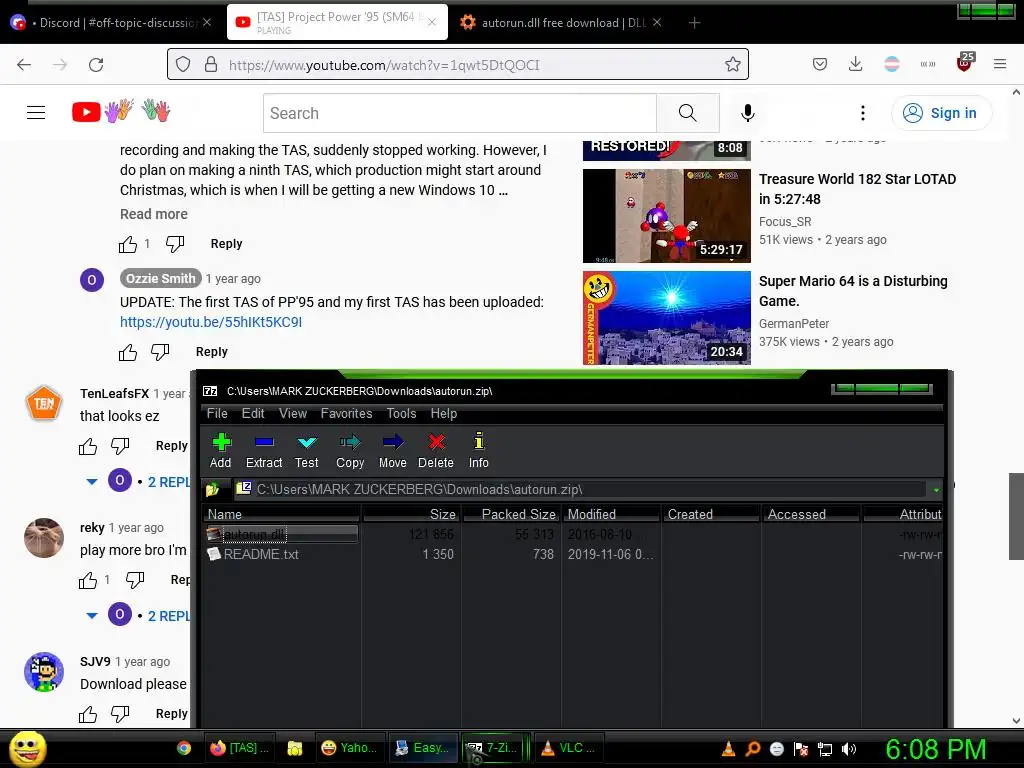This screenshot has height=768, width=1024.
Task: Switch to VLC taskbar button
Action: (568, 748)
